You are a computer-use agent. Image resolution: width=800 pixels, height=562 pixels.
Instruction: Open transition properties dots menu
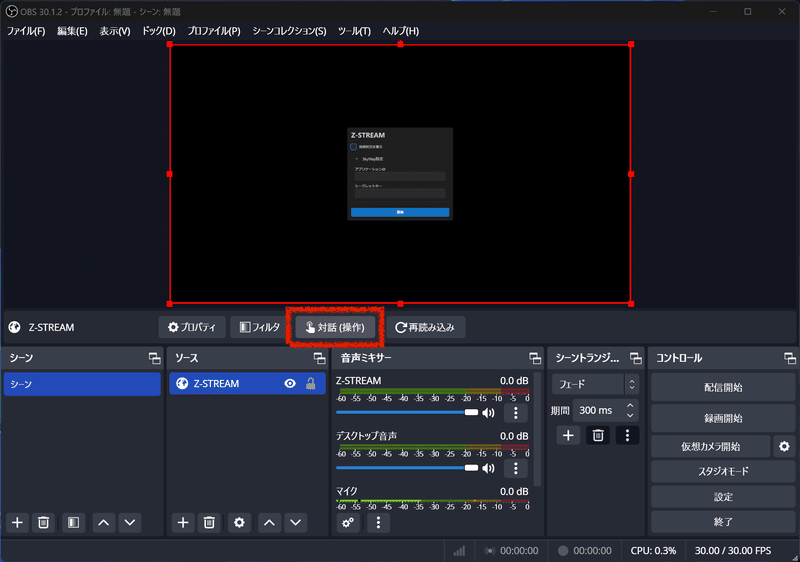click(628, 436)
